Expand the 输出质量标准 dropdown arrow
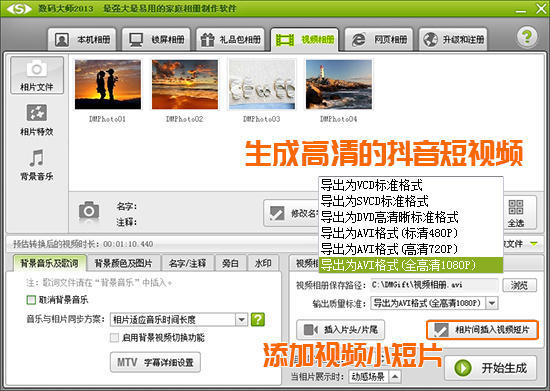This screenshot has width=550, height=391. (492, 303)
